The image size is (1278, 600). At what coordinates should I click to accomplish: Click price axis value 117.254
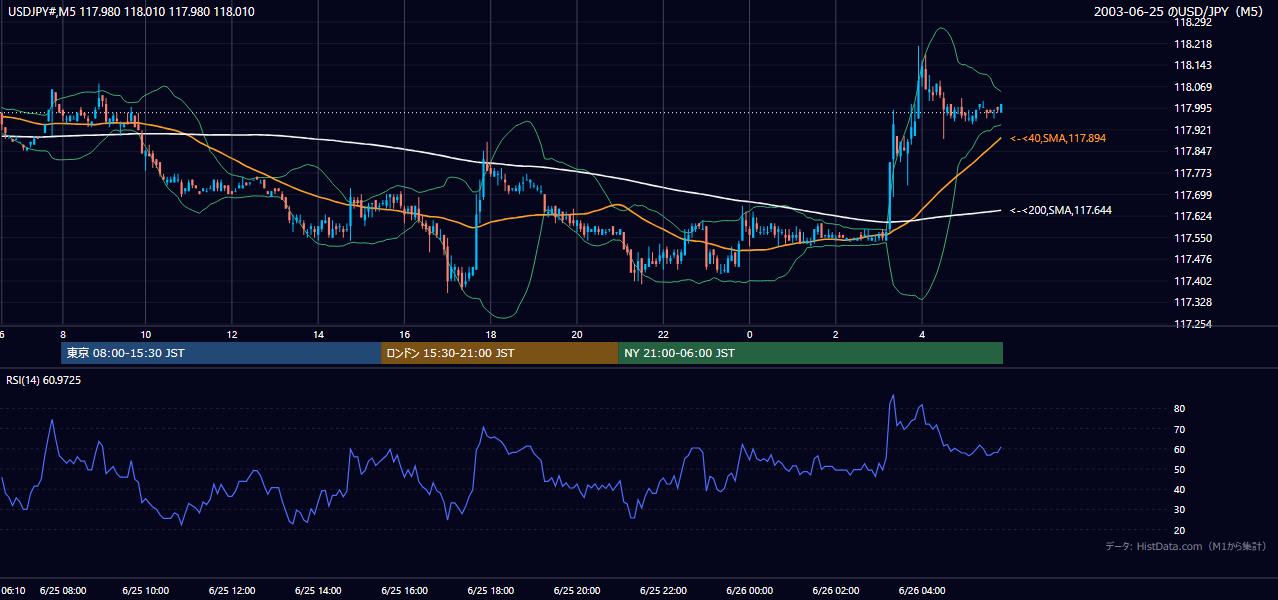[1193, 324]
